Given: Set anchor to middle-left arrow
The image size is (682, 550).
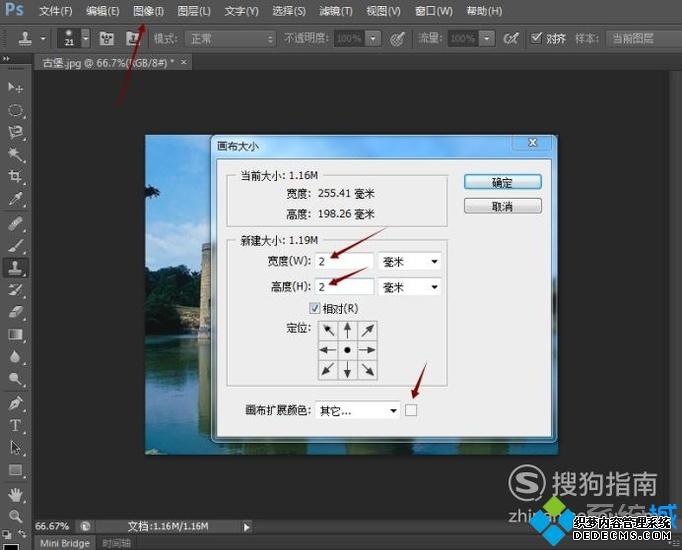Looking at the screenshot, I should (328, 350).
